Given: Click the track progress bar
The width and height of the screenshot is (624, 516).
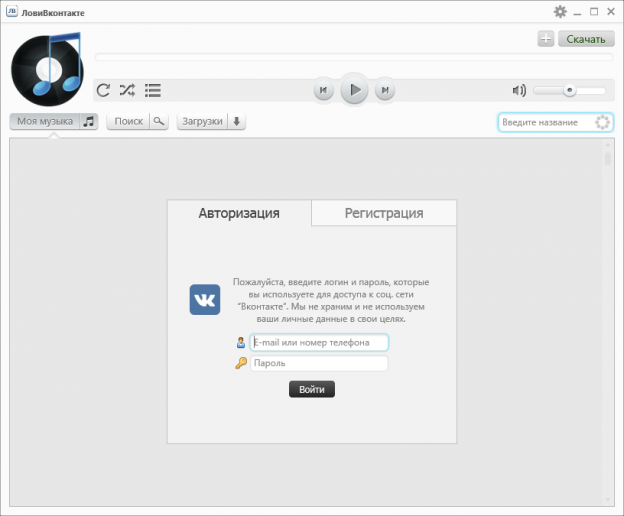Looking at the screenshot, I should coord(354,57).
